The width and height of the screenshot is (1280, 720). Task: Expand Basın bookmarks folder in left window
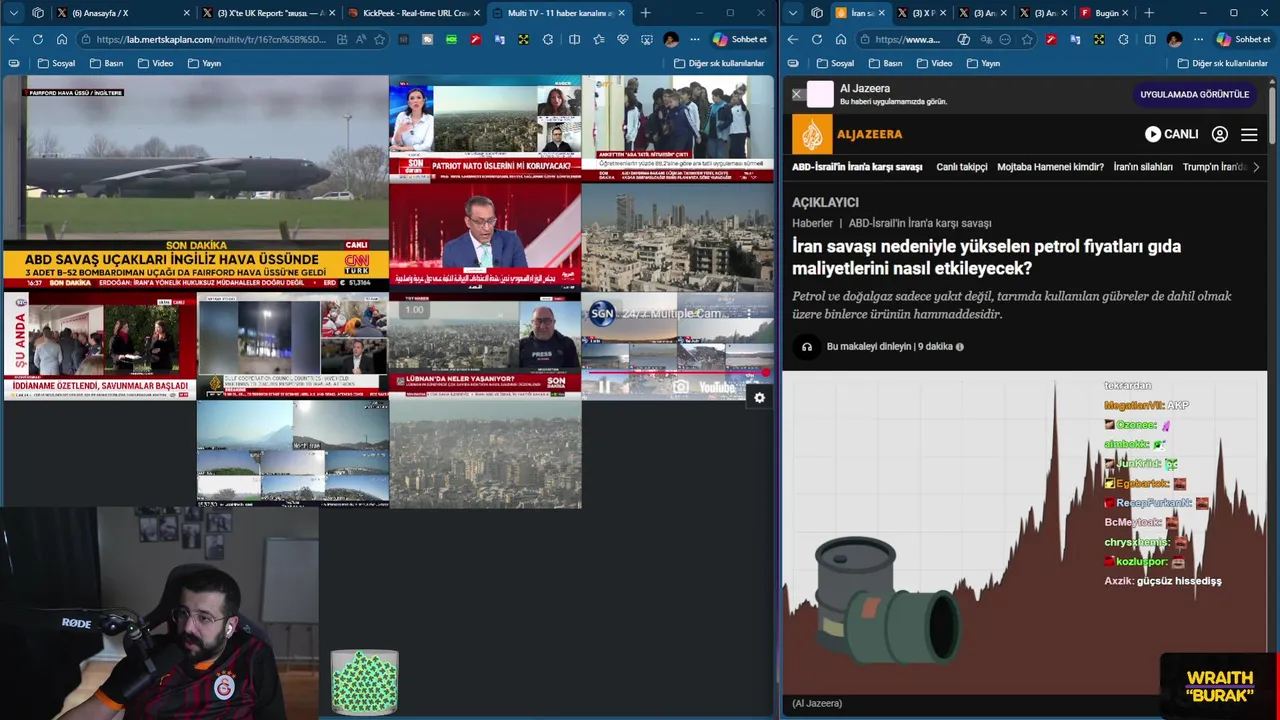tap(106, 63)
